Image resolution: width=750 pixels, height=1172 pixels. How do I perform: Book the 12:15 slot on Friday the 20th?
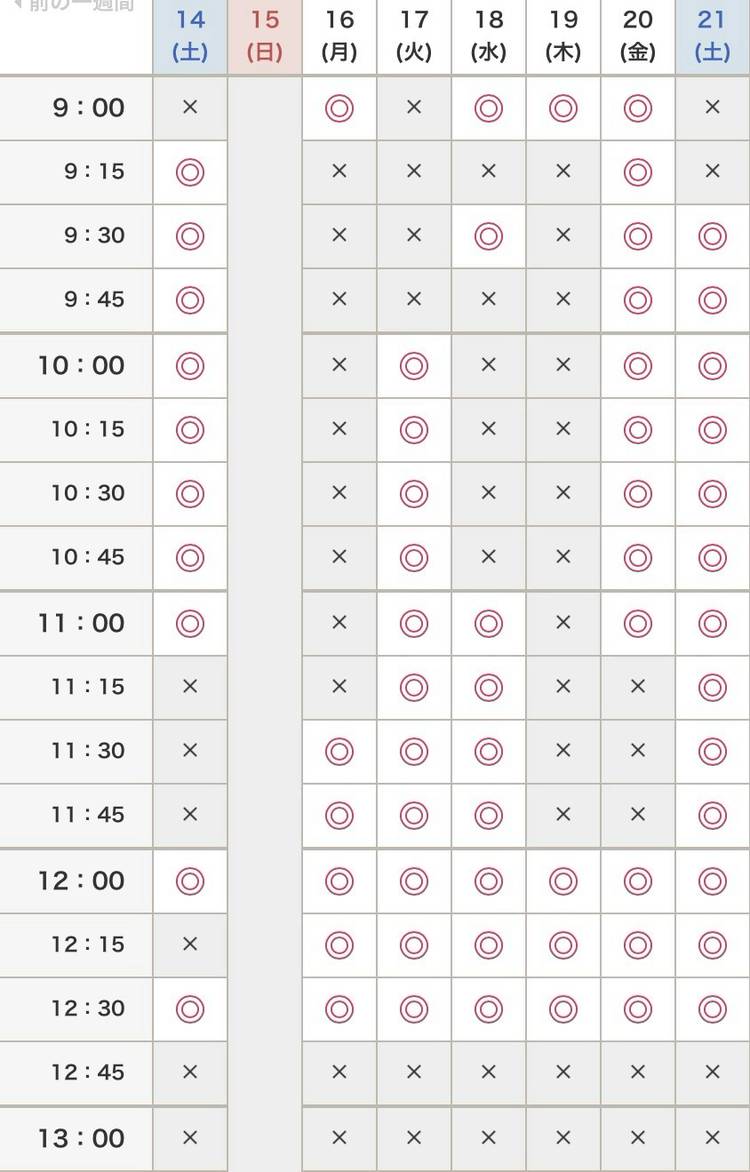pos(638,944)
